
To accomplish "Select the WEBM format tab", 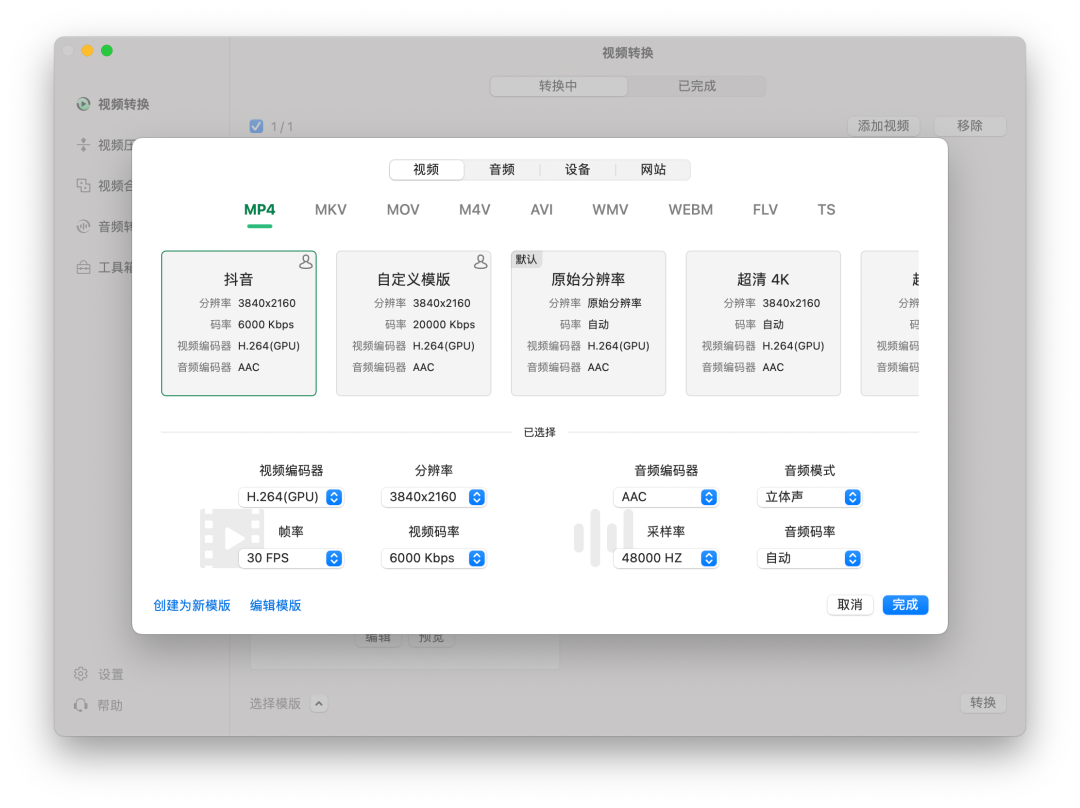I will [x=691, y=209].
